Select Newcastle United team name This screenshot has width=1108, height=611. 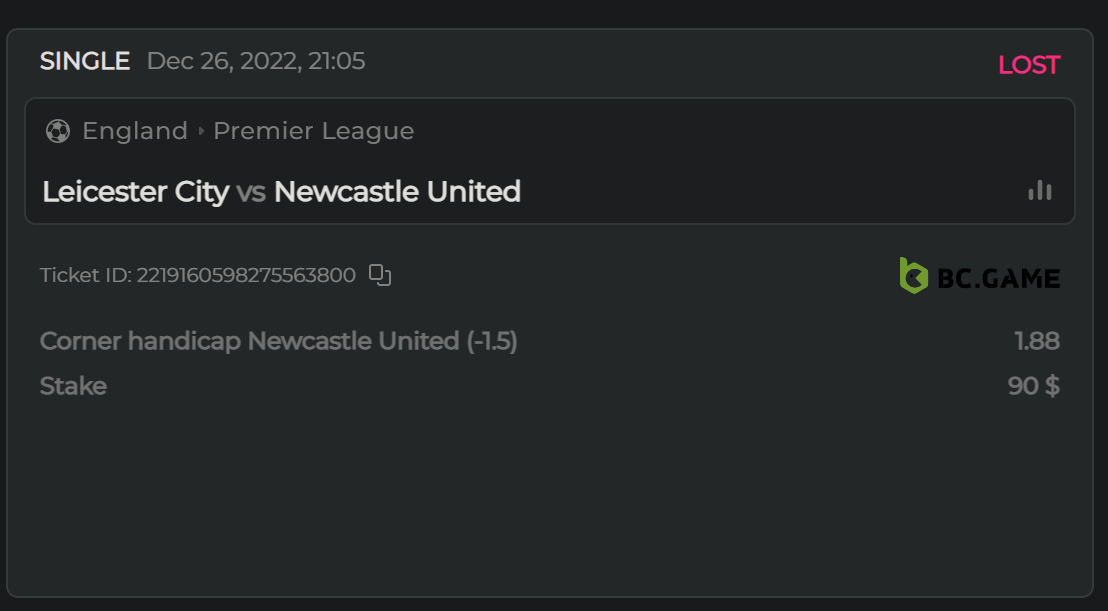coord(397,191)
